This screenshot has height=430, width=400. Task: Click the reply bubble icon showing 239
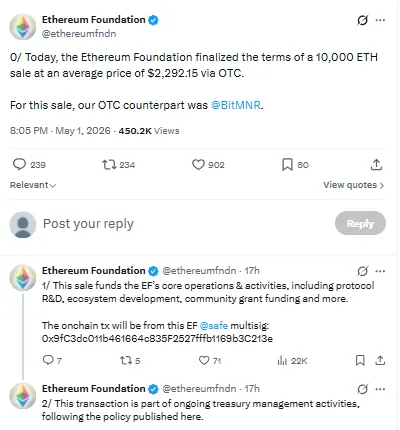coord(19,164)
